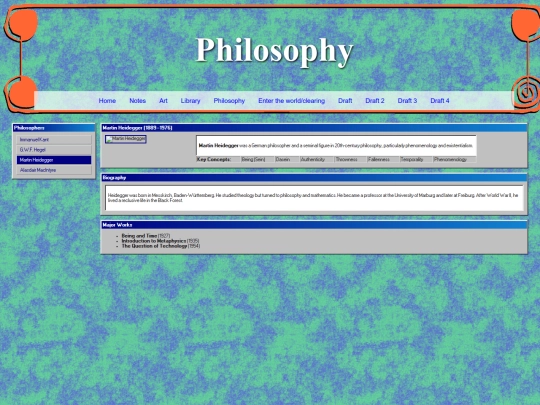
Task: Click the Thrownness concept cell
Action: [351, 159]
